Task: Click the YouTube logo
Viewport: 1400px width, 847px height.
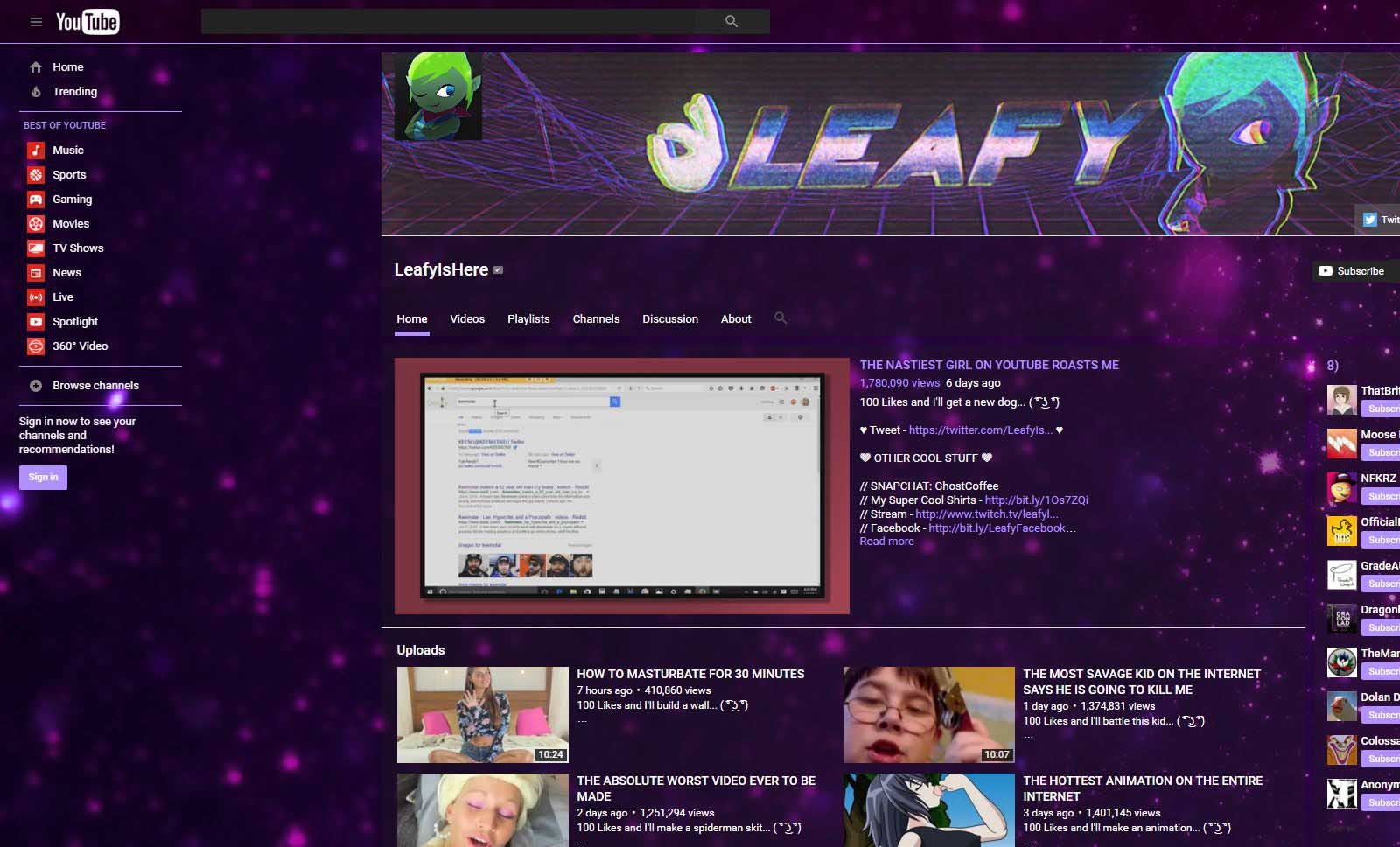Action: click(87, 22)
